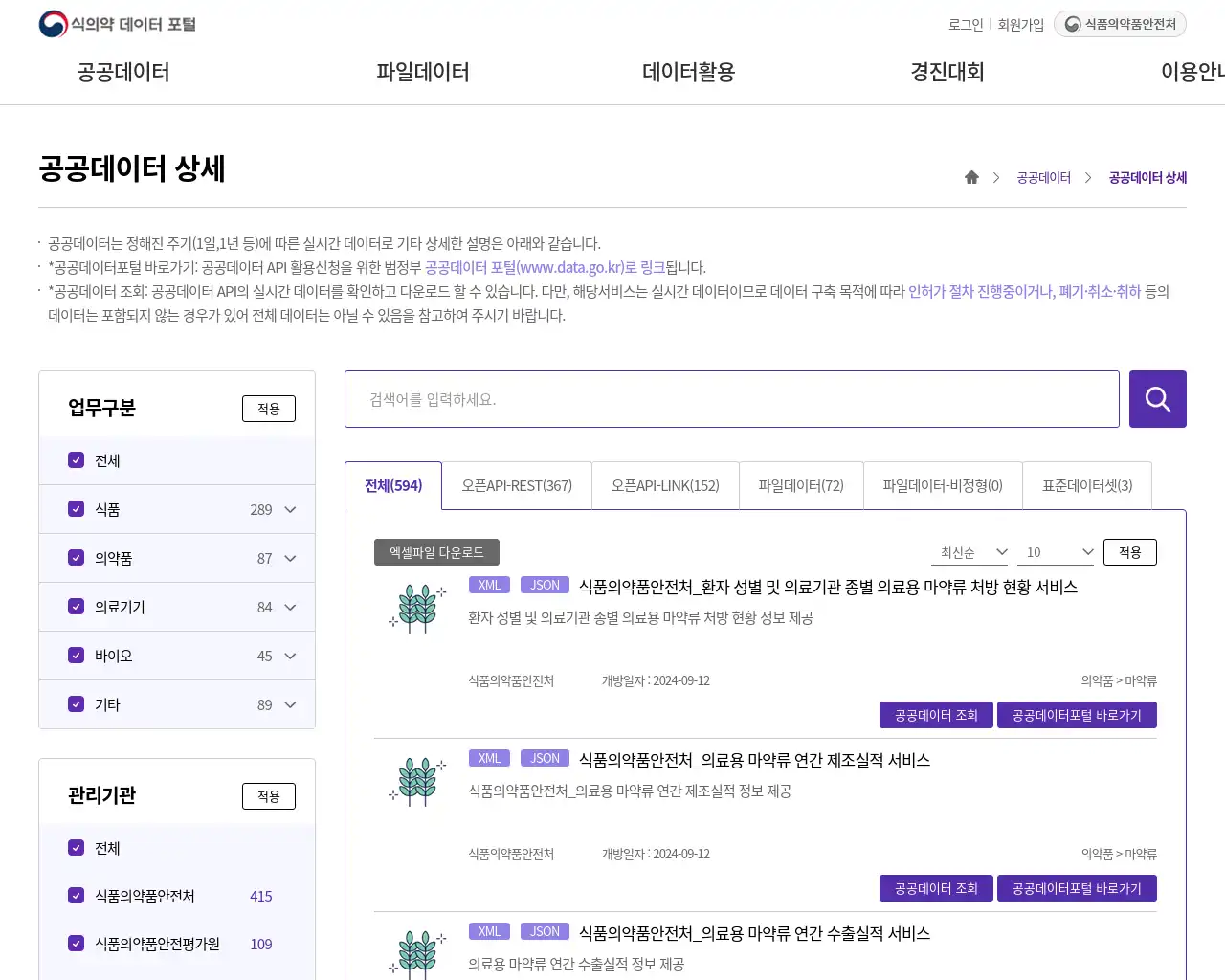Click the plant icon beside 환자 성별 서비스

coord(417,610)
